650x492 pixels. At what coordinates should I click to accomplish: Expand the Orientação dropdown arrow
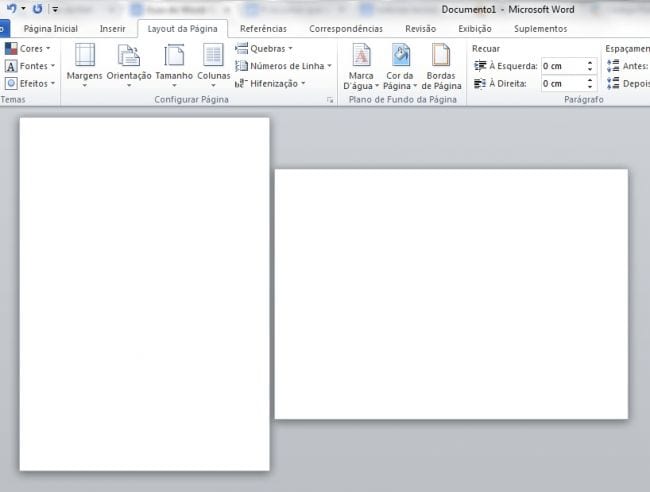click(129, 85)
